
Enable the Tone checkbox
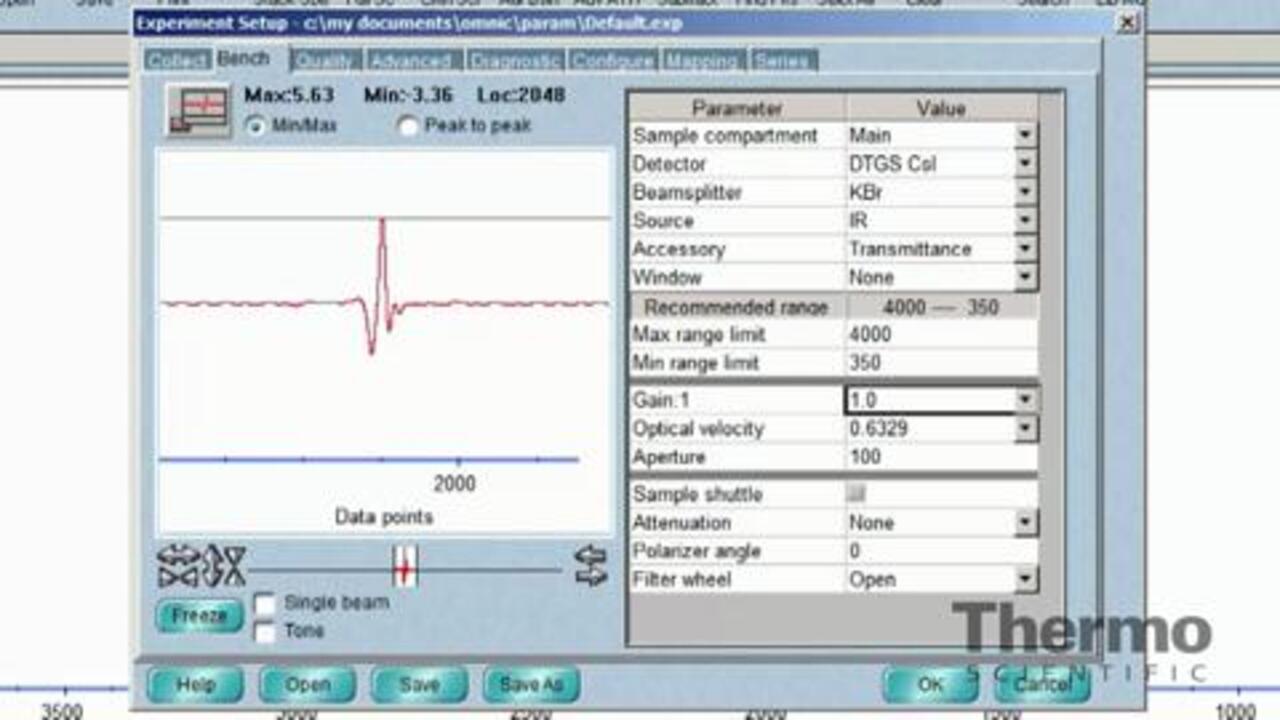(265, 632)
